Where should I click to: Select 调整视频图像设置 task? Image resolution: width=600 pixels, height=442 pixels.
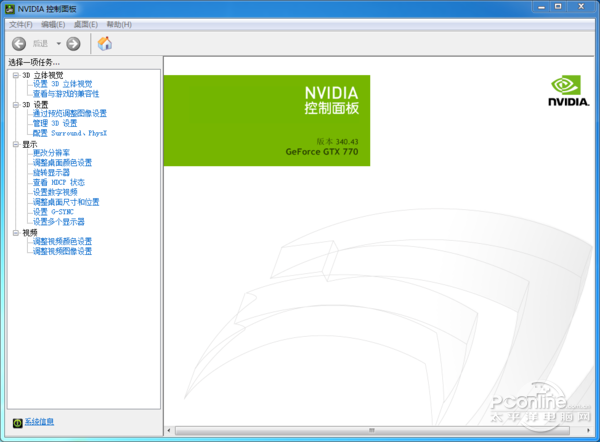62,251
